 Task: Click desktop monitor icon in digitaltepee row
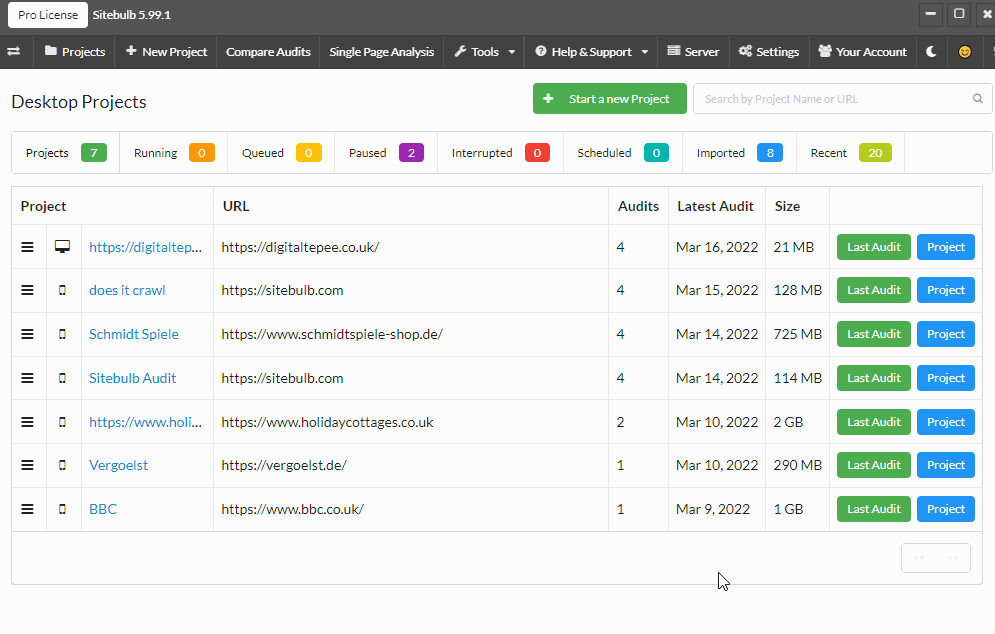click(62, 247)
